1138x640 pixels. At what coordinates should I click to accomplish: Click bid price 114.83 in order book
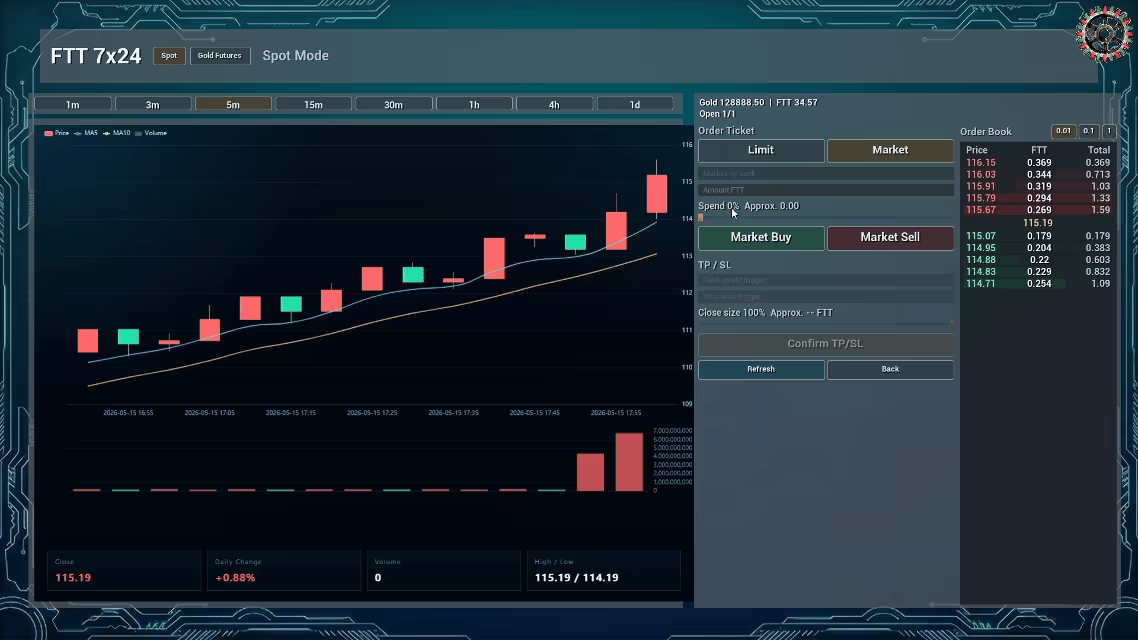pos(981,272)
